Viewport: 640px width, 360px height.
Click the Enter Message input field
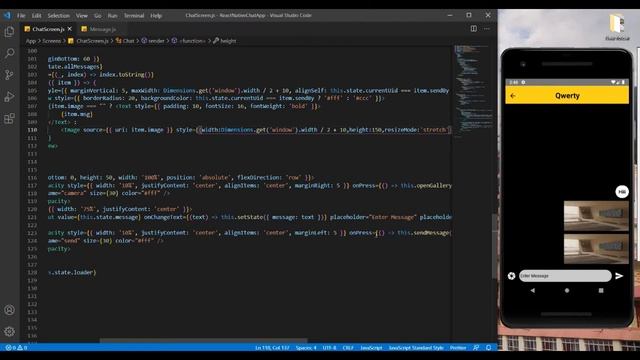(565, 276)
